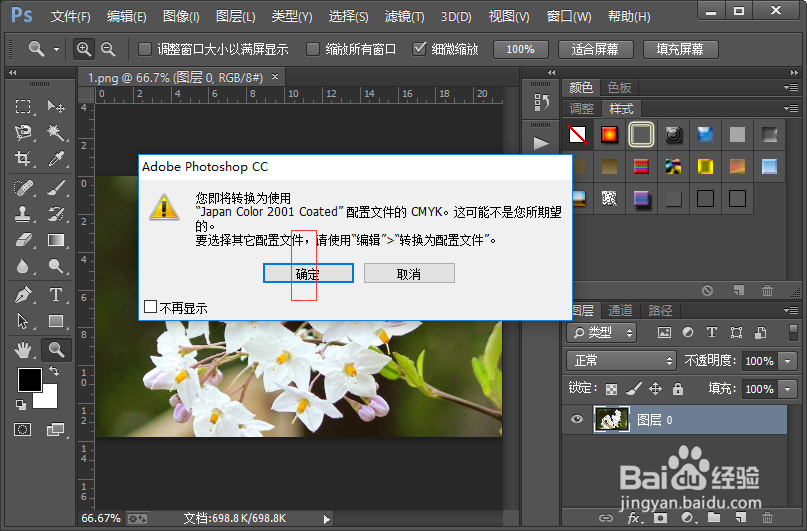Open the History panel icon
Image resolution: width=807 pixels, height=531 pixels.
click(541, 102)
